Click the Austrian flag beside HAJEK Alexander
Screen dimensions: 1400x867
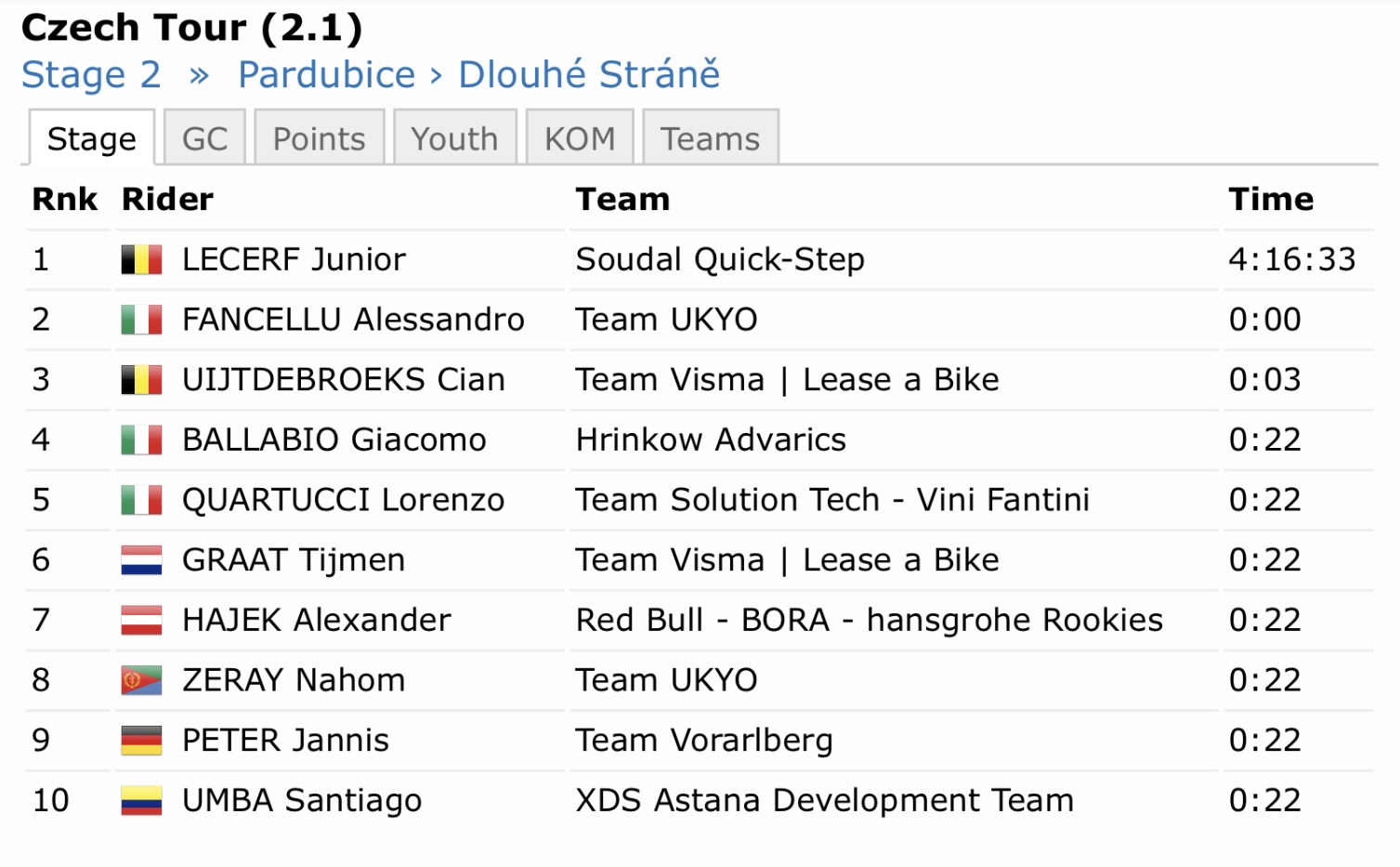pyautogui.click(x=141, y=620)
